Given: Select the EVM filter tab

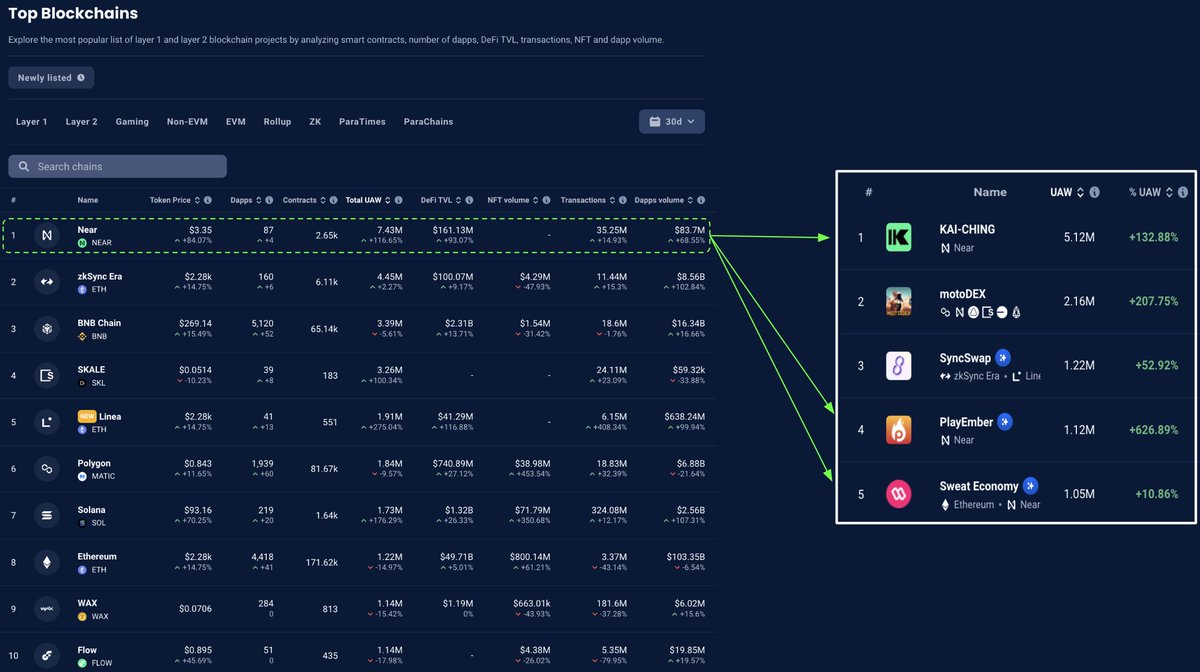Looking at the screenshot, I should (236, 122).
